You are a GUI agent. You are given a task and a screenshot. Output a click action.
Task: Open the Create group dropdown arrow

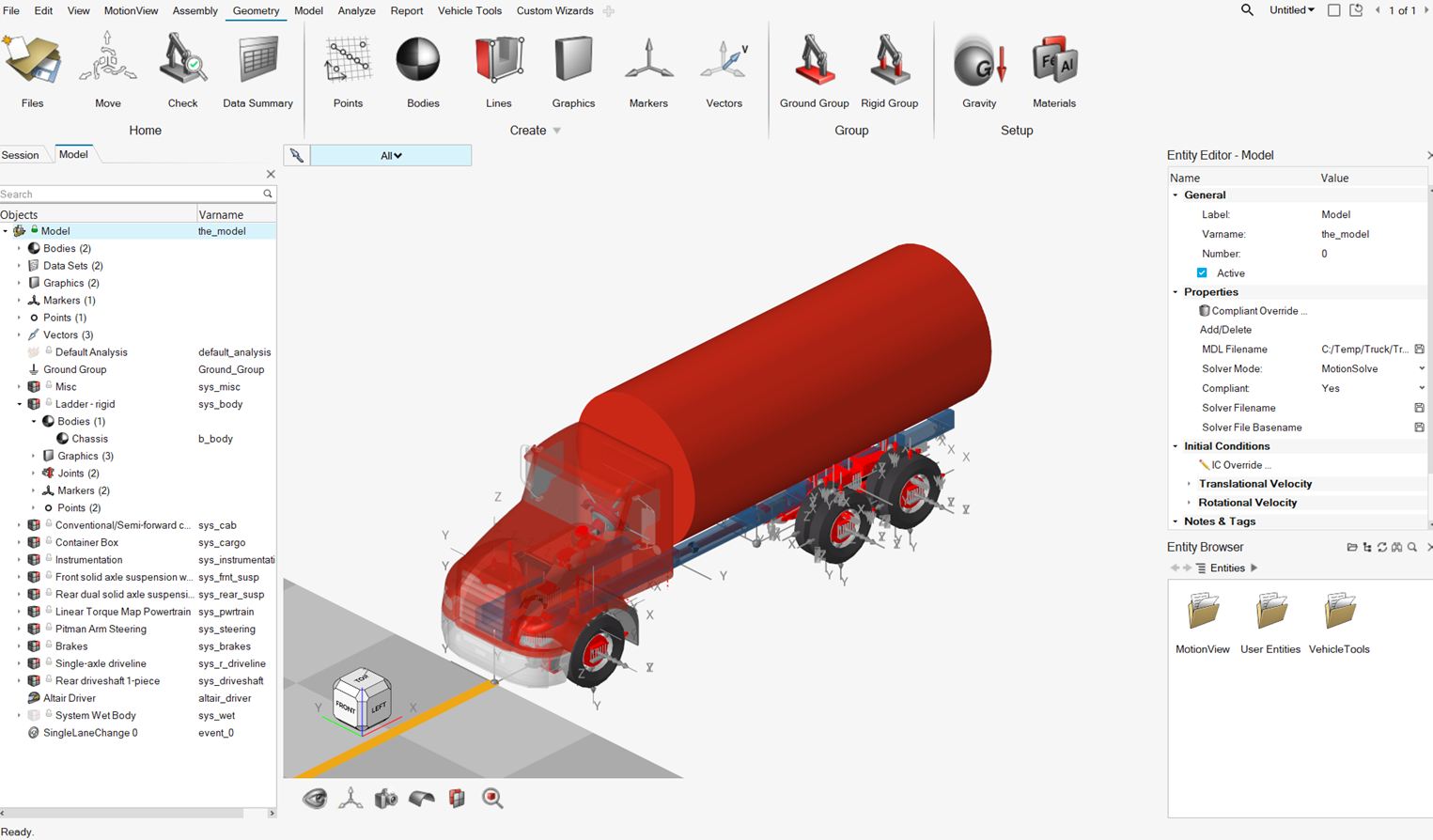click(557, 131)
